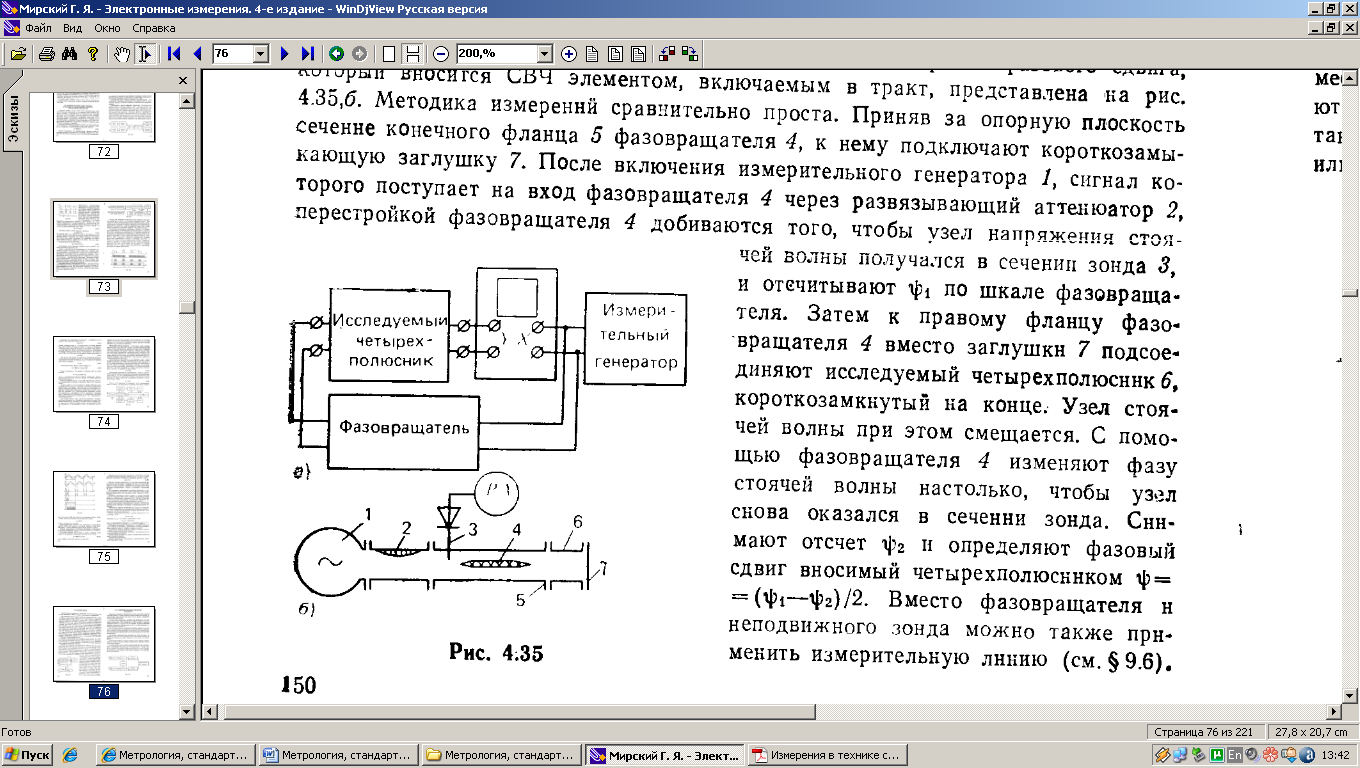Select page 75 thumbnail
1360x768 pixels.
(104, 510)
